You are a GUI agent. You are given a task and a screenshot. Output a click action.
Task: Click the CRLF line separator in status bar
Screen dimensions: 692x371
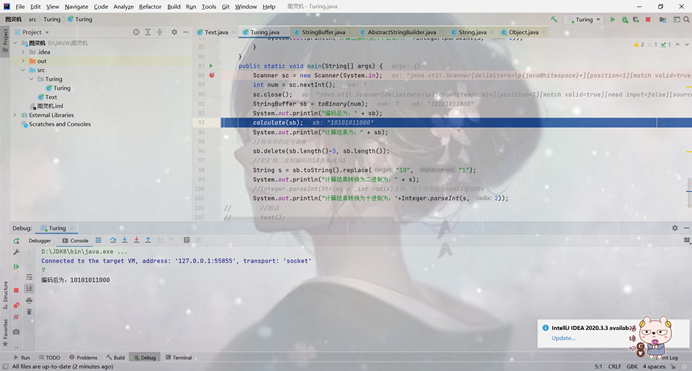click(x=614, y=367)
